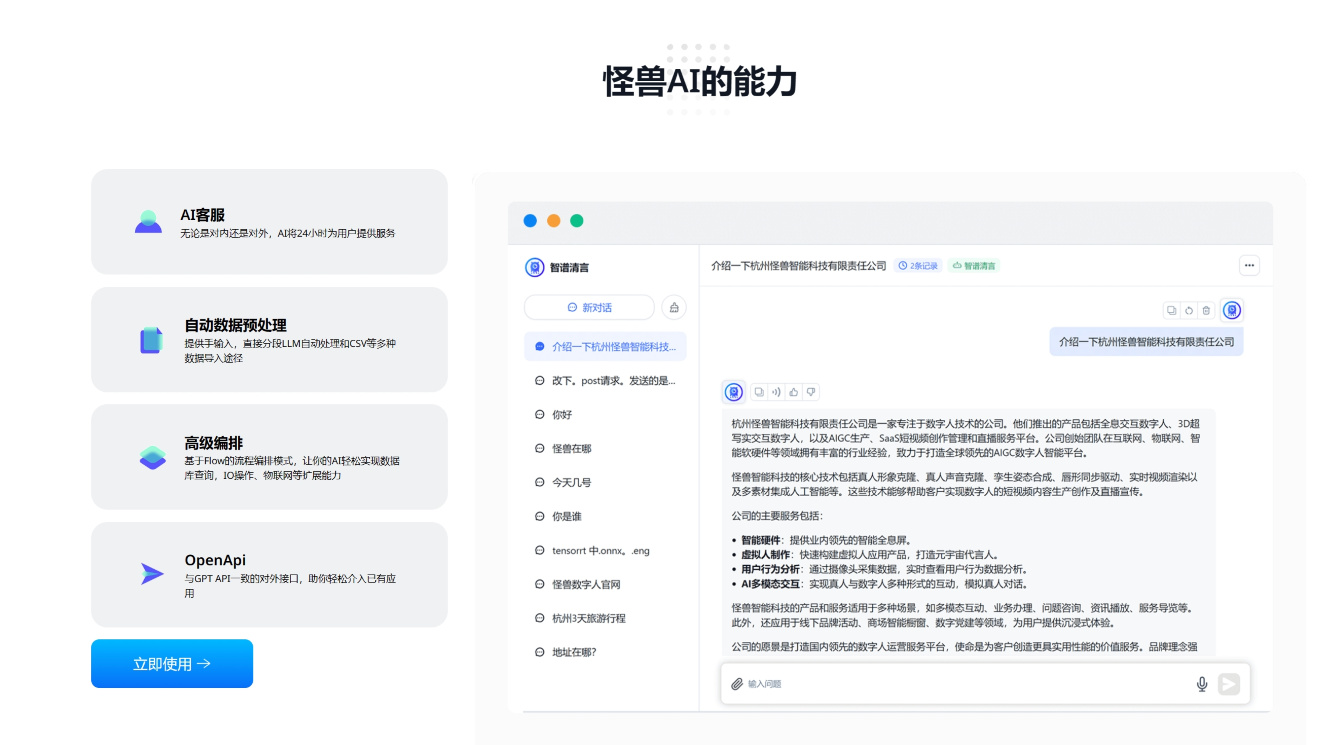1333x745 pixels.
Task: Play the AI response aloud with the speaker icon
Action: [776, 392]
